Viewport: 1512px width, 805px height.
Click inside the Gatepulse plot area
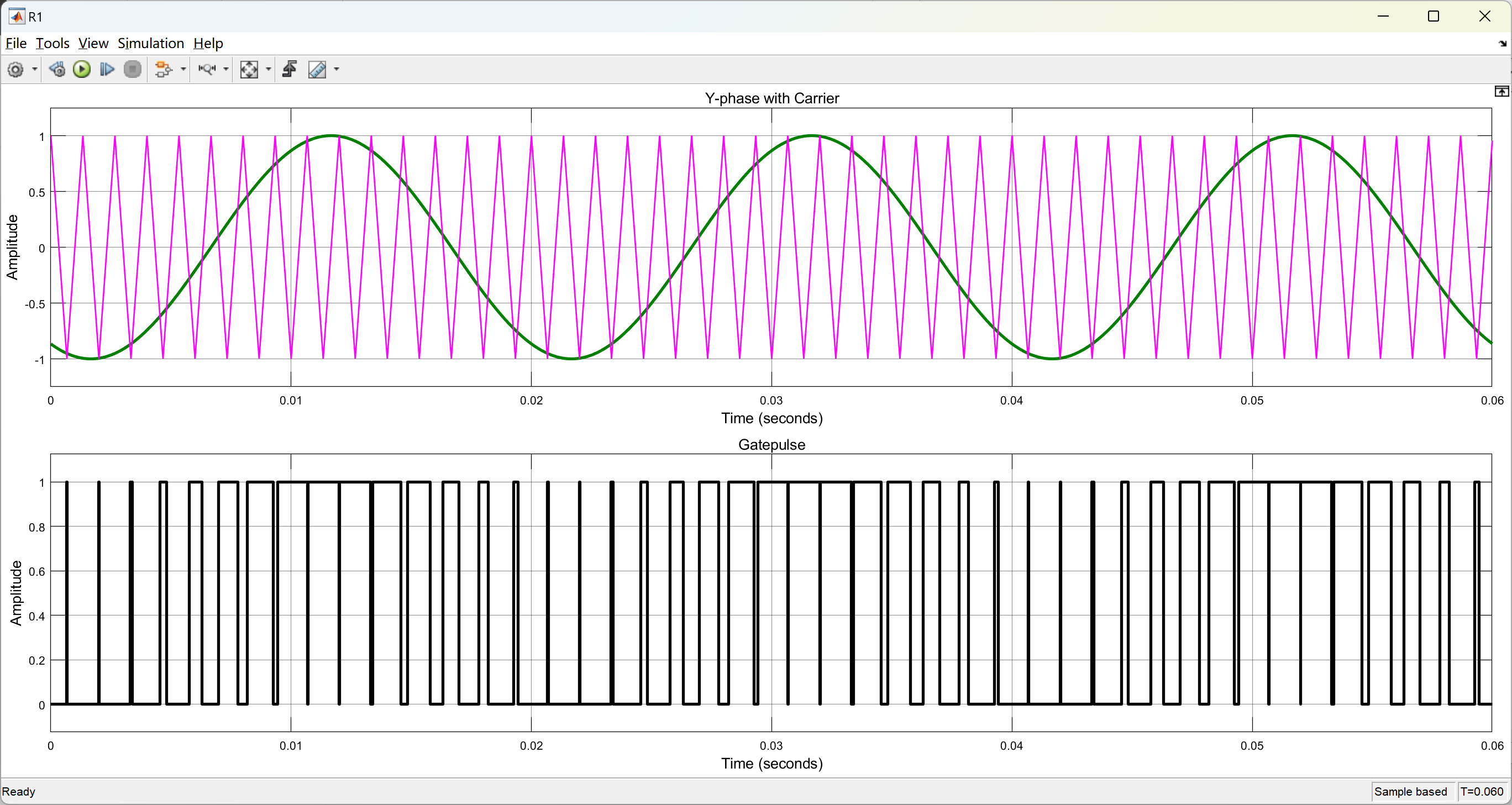pos(770,593)
